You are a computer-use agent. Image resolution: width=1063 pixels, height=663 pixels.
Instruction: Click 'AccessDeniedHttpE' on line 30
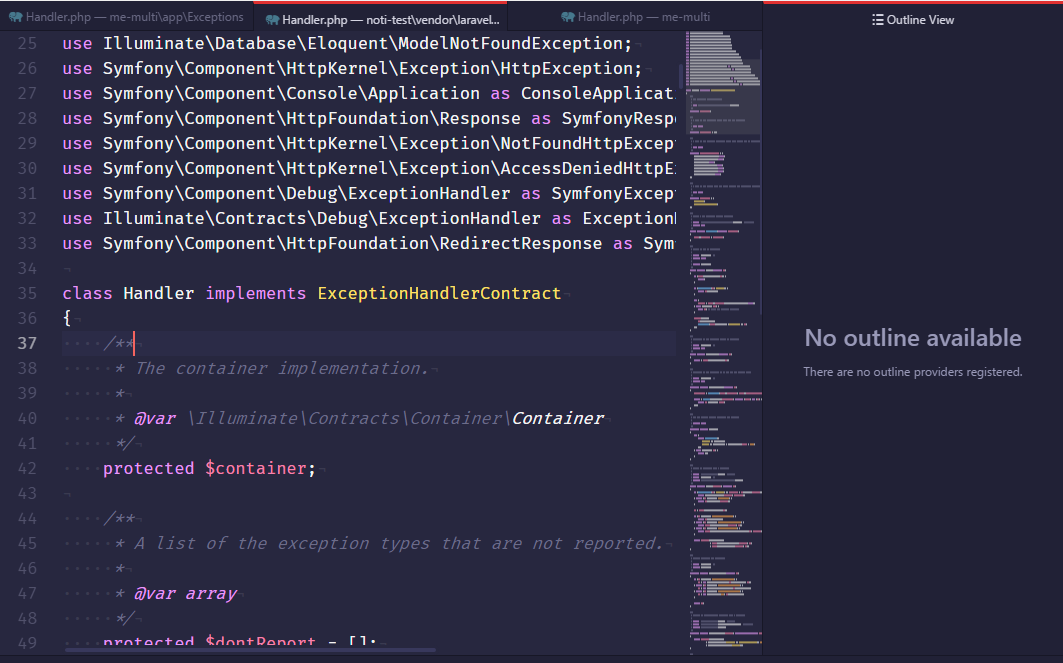(x=587, y=169)
